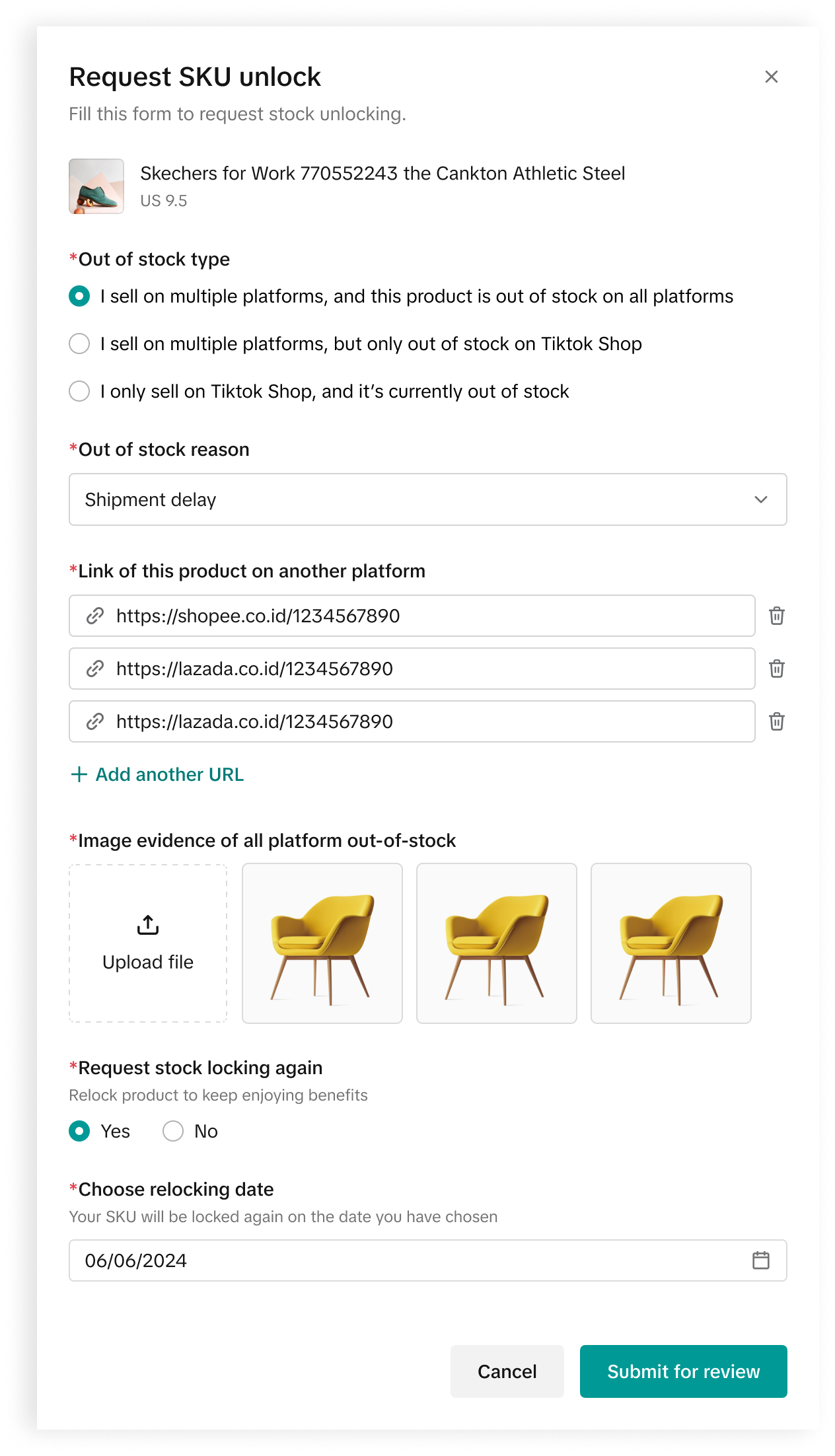The height and width of the screenshot is (1456, 835).
Task: Click the upload arrow icon in file box
Action: click(x=148, y=925)
